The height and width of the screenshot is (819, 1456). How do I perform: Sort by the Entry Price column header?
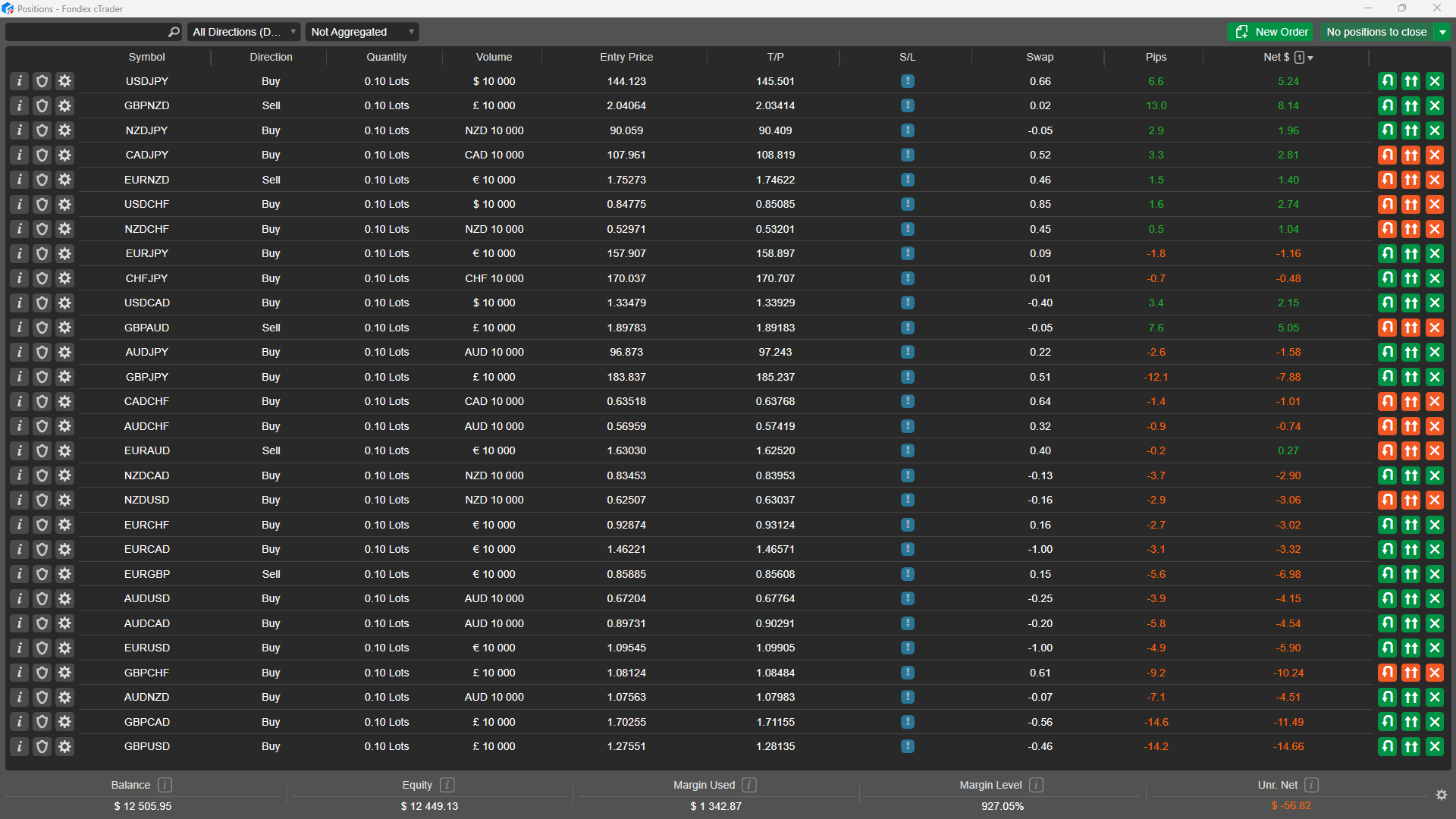click(626, 57)
